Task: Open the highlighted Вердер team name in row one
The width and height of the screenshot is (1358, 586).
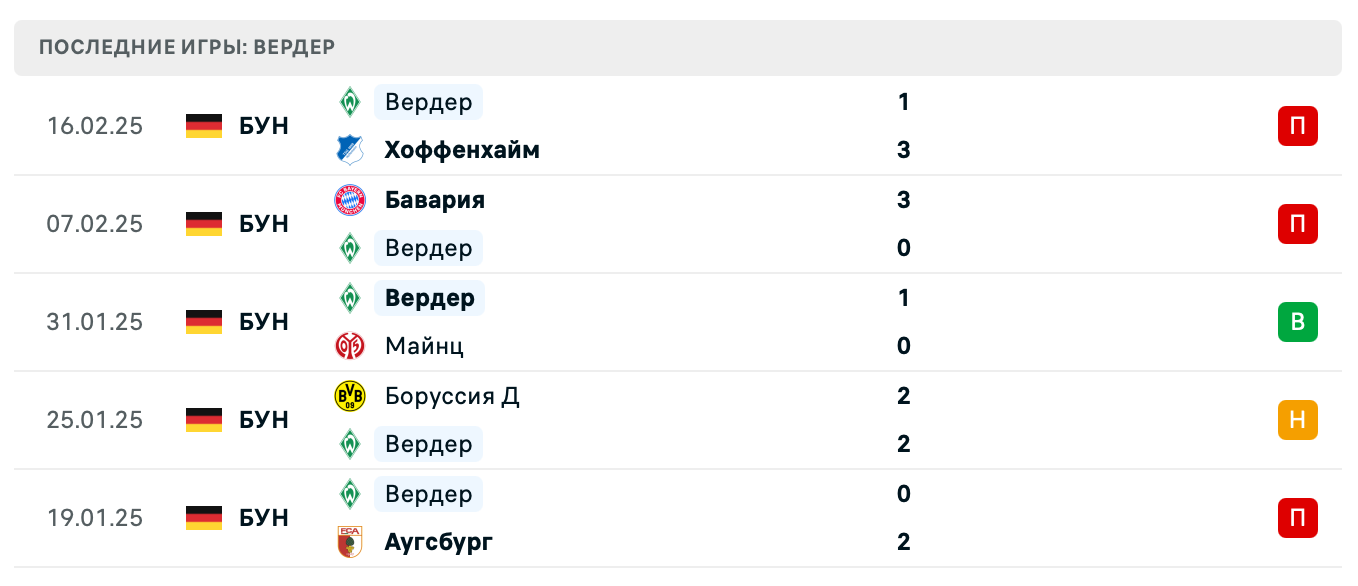Action: click(x=426, y=101)
